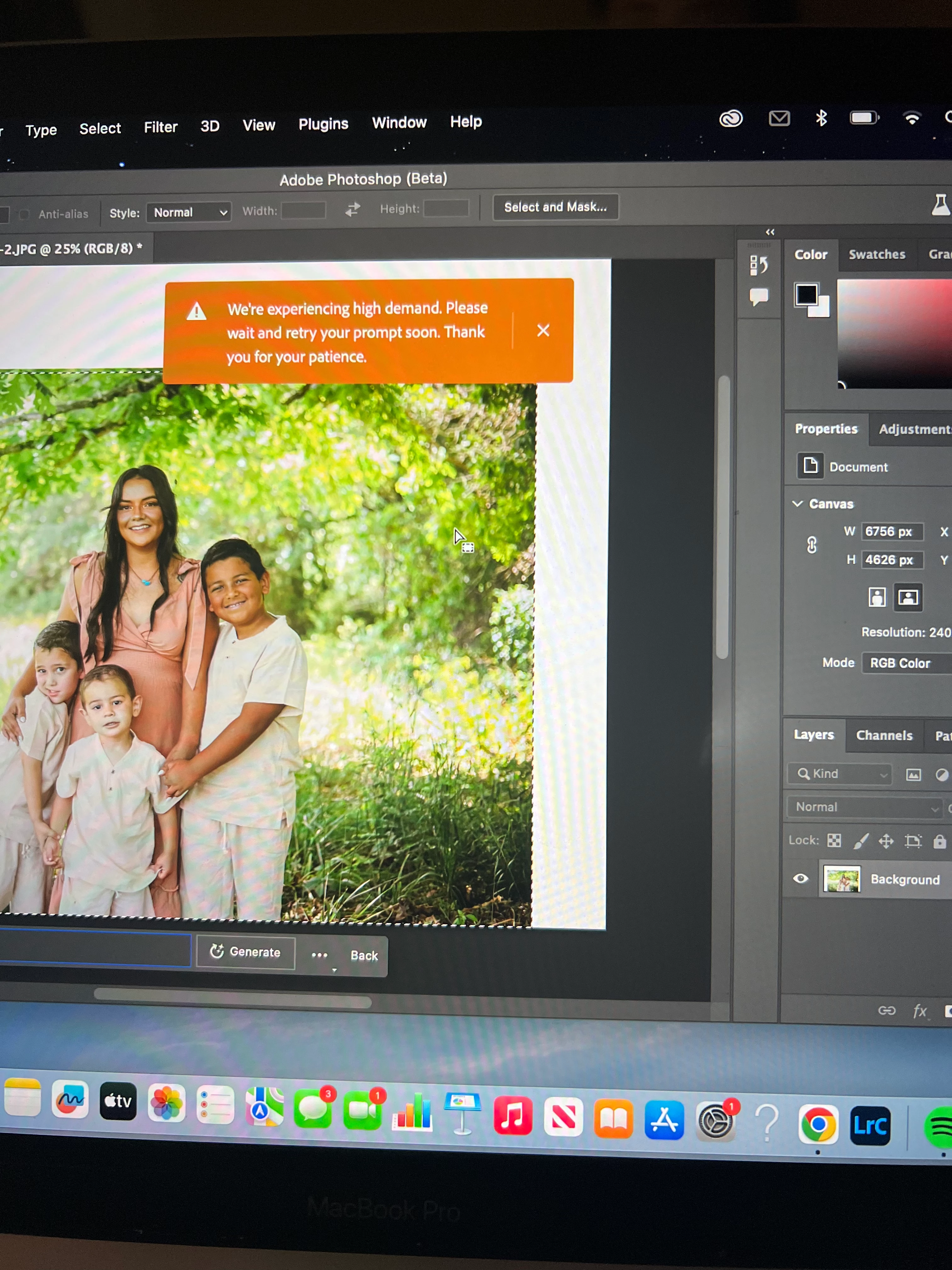Open the Filter menu
Image resolution: width=952 pixels, height=1270 pixels.
click(160, 127)
